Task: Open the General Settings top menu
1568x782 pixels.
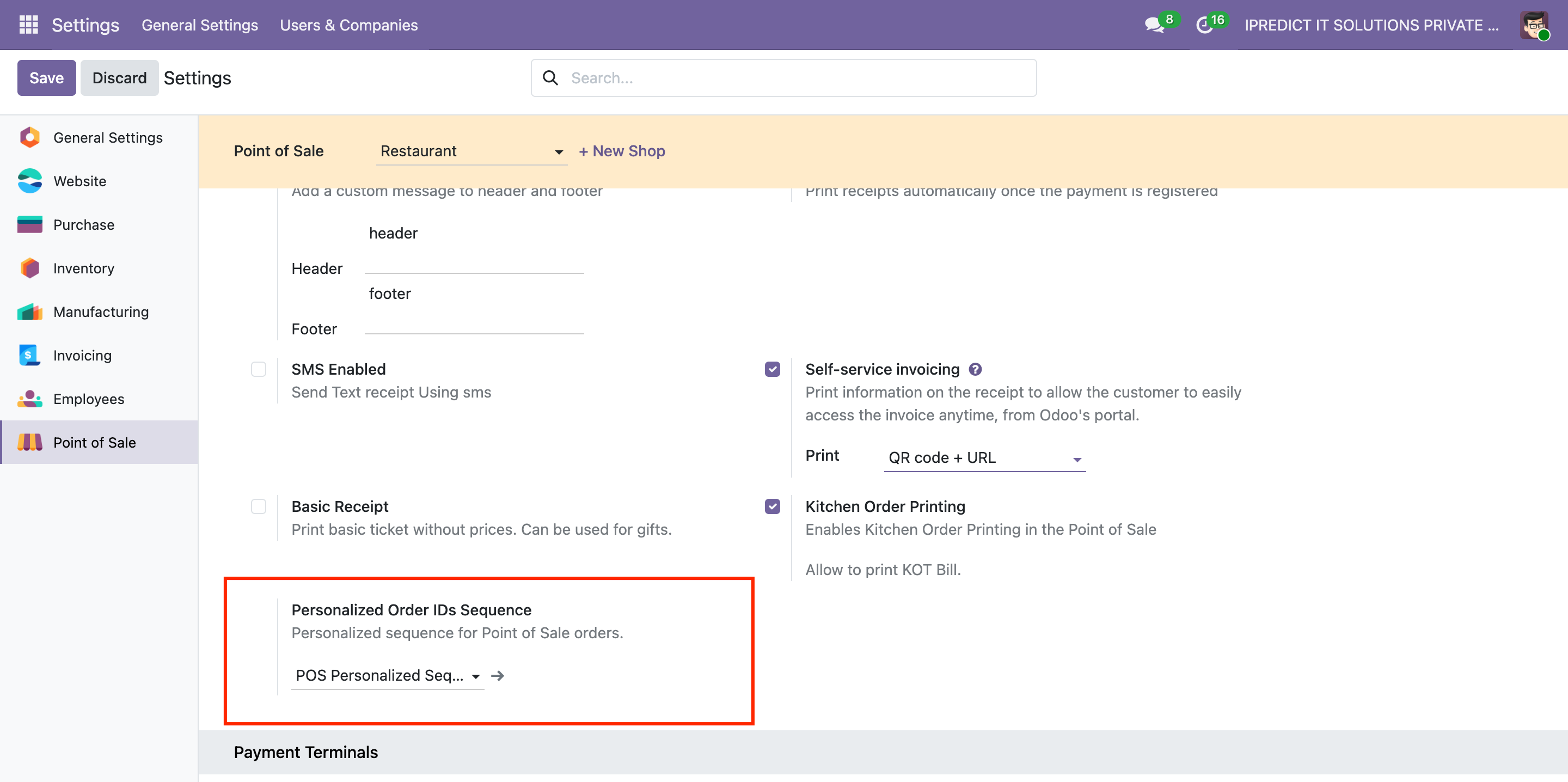Action: point(200,25)
